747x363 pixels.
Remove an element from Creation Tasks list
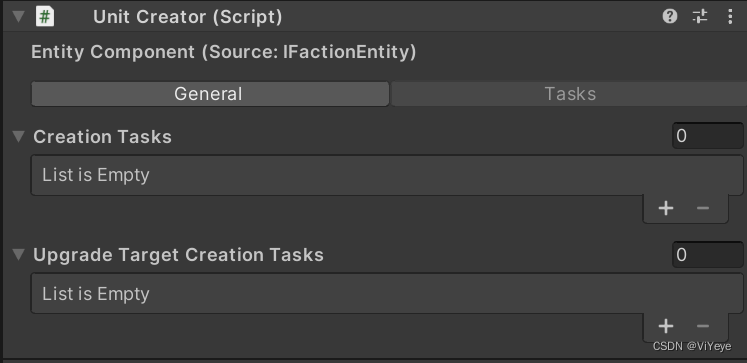tap(703, 208)
